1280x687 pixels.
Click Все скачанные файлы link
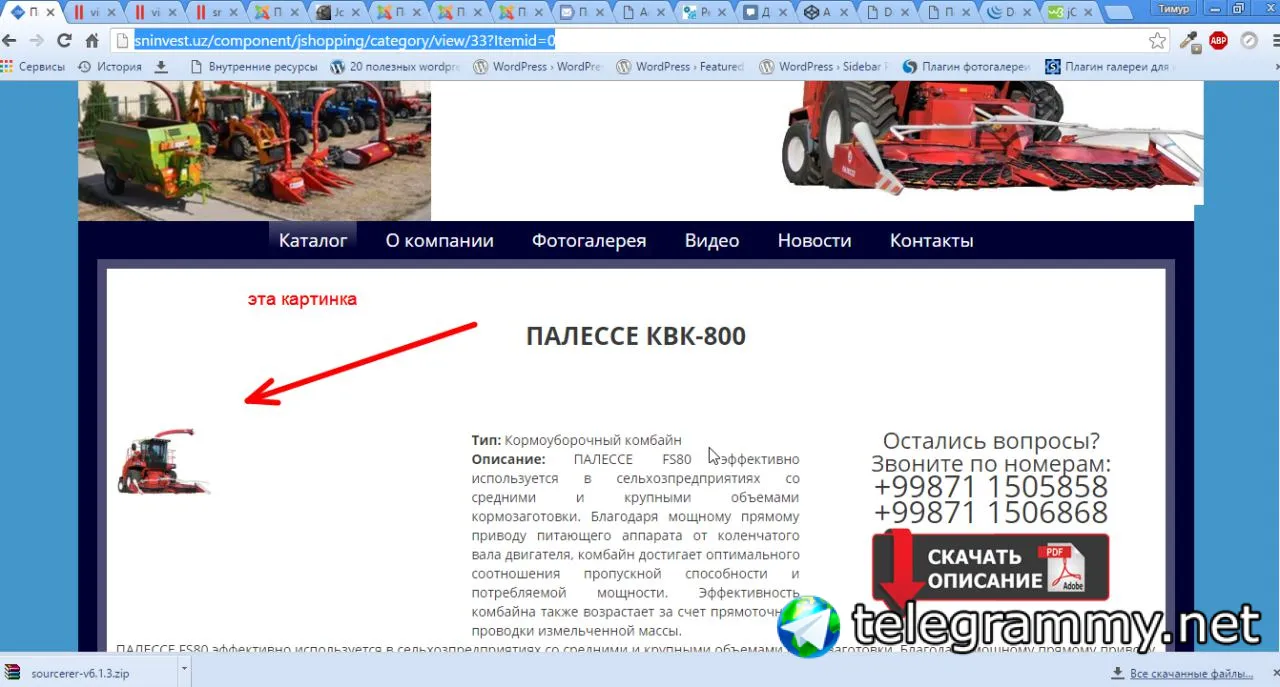tap(1191, 674)
